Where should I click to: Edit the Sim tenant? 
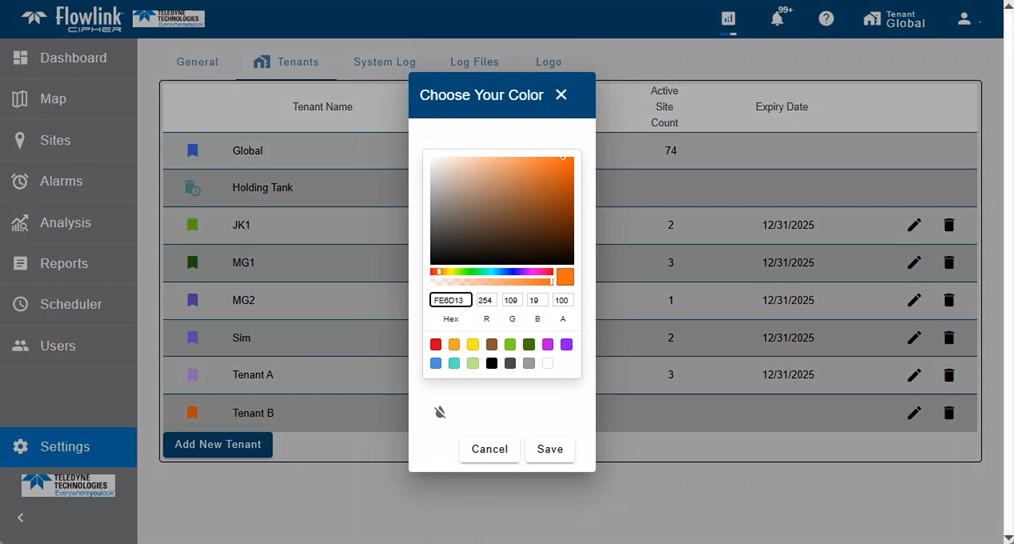914,338
